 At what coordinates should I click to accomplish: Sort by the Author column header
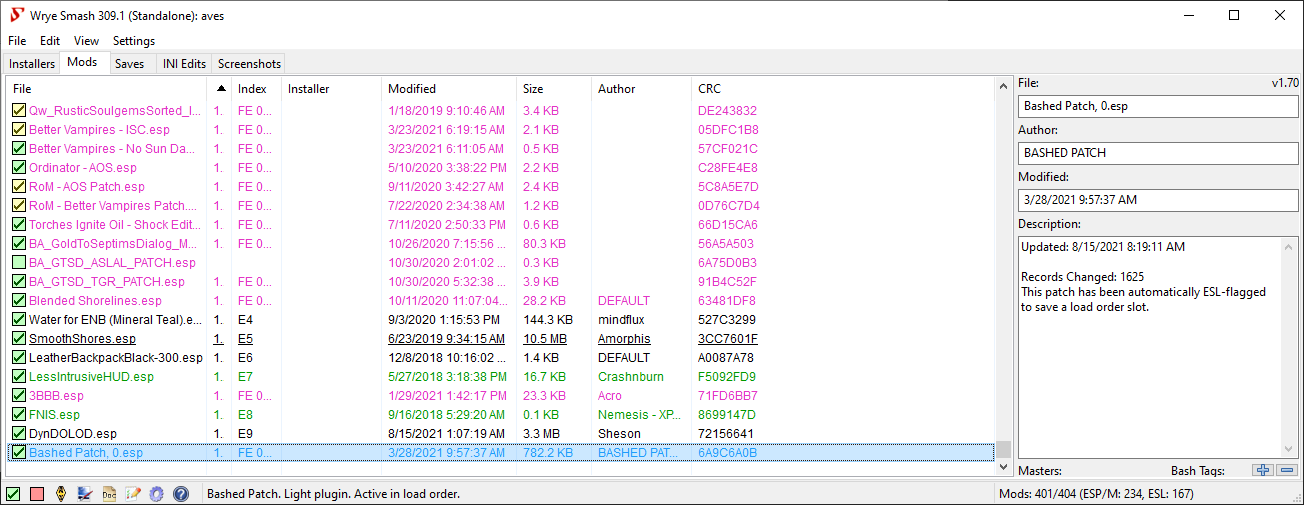pos(642,89)
